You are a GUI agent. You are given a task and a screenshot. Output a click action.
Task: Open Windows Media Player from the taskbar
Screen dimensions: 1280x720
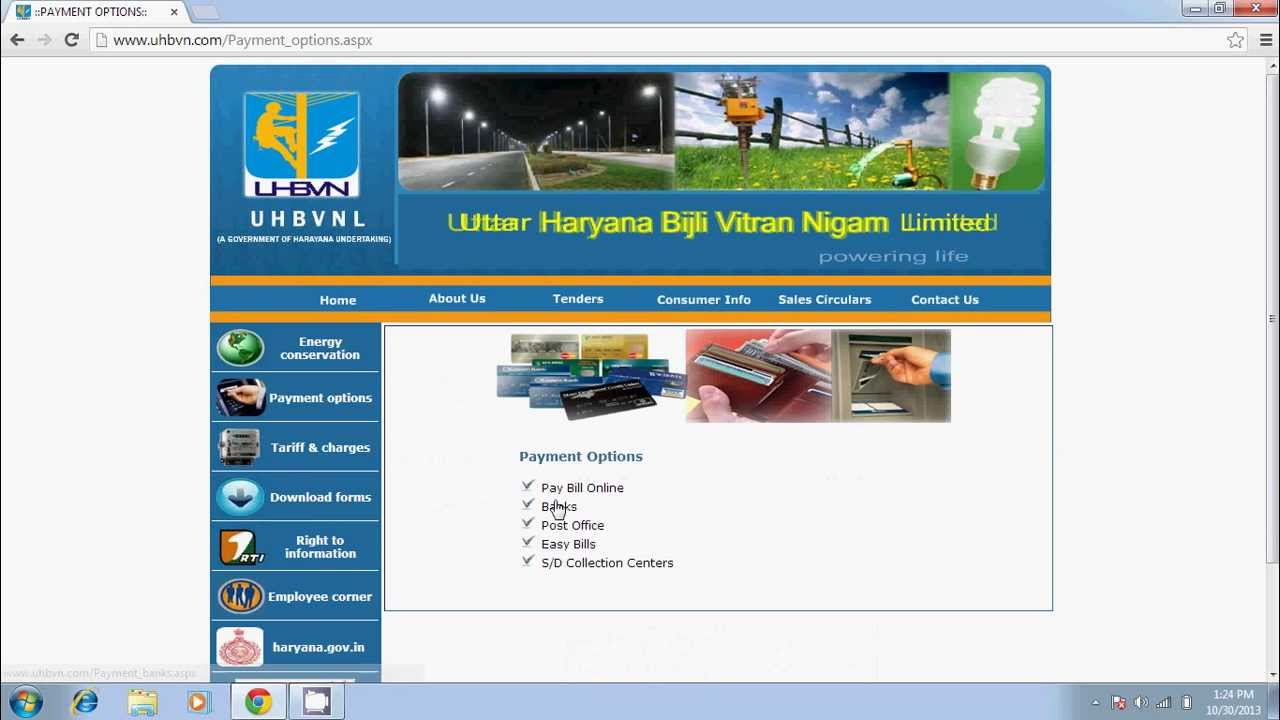click(x=199, y=702)
